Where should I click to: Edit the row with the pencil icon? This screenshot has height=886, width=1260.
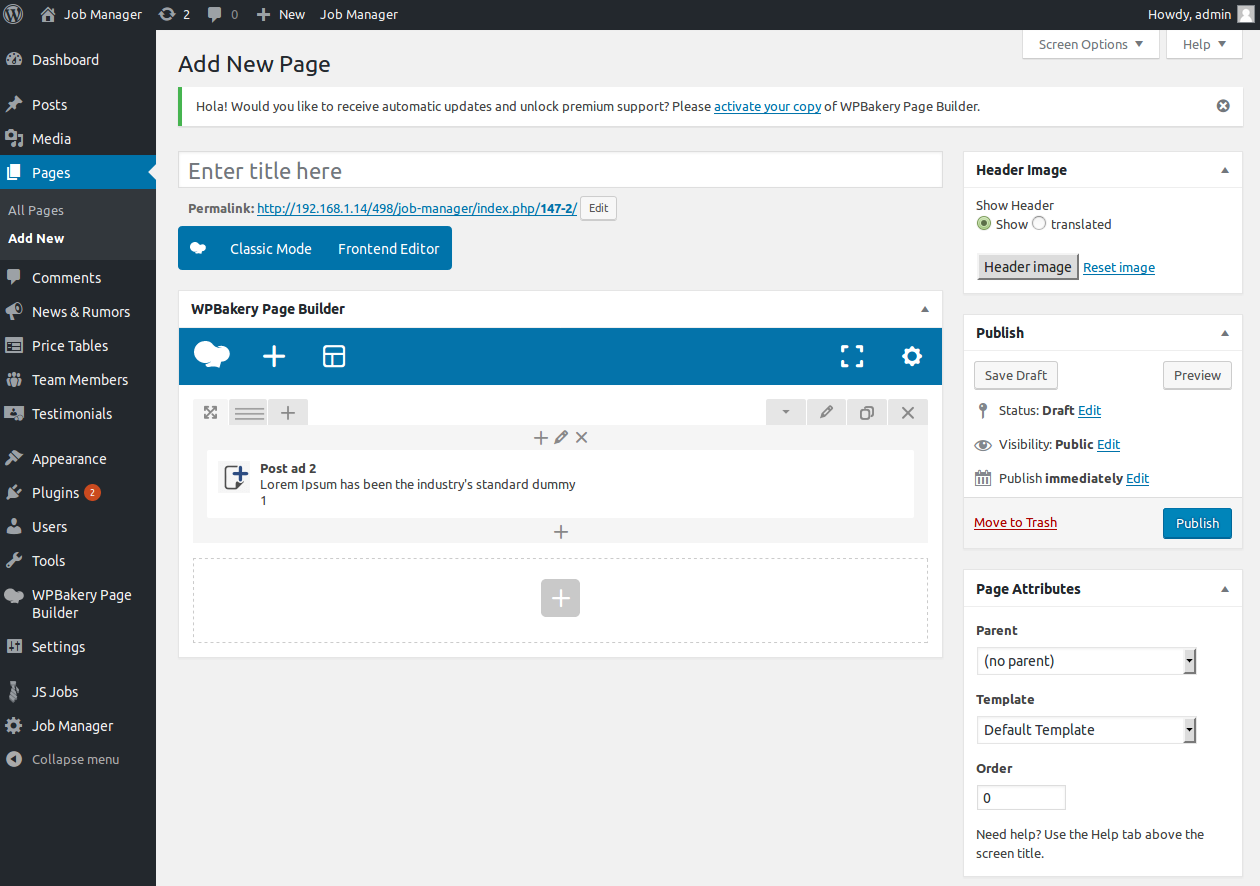pos(826,412)
